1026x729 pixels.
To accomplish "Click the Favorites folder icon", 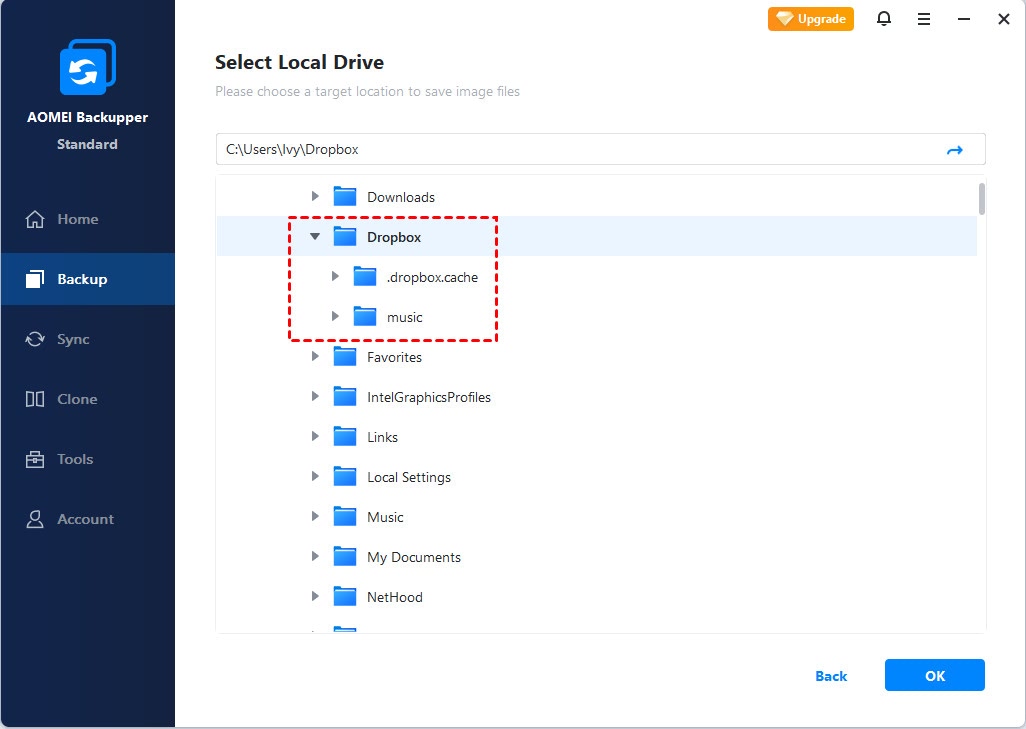I will pyautogui.click(x=345, y=357).
